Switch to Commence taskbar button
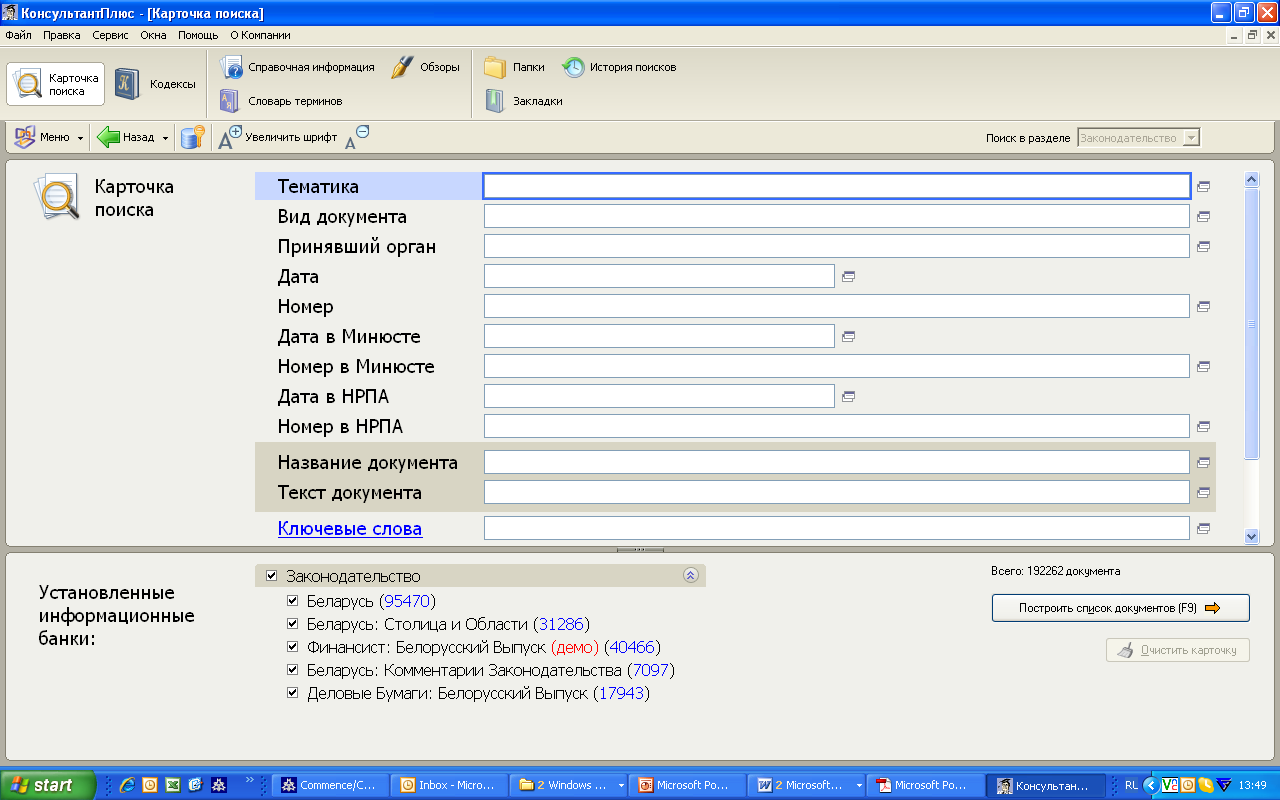1280x800 pixels. tap(330, 785)
